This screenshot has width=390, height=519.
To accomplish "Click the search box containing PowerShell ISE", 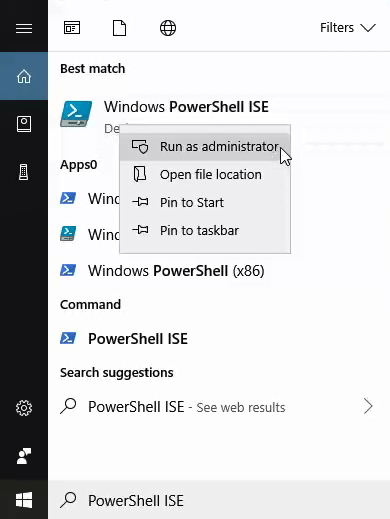I will [219, 500].
